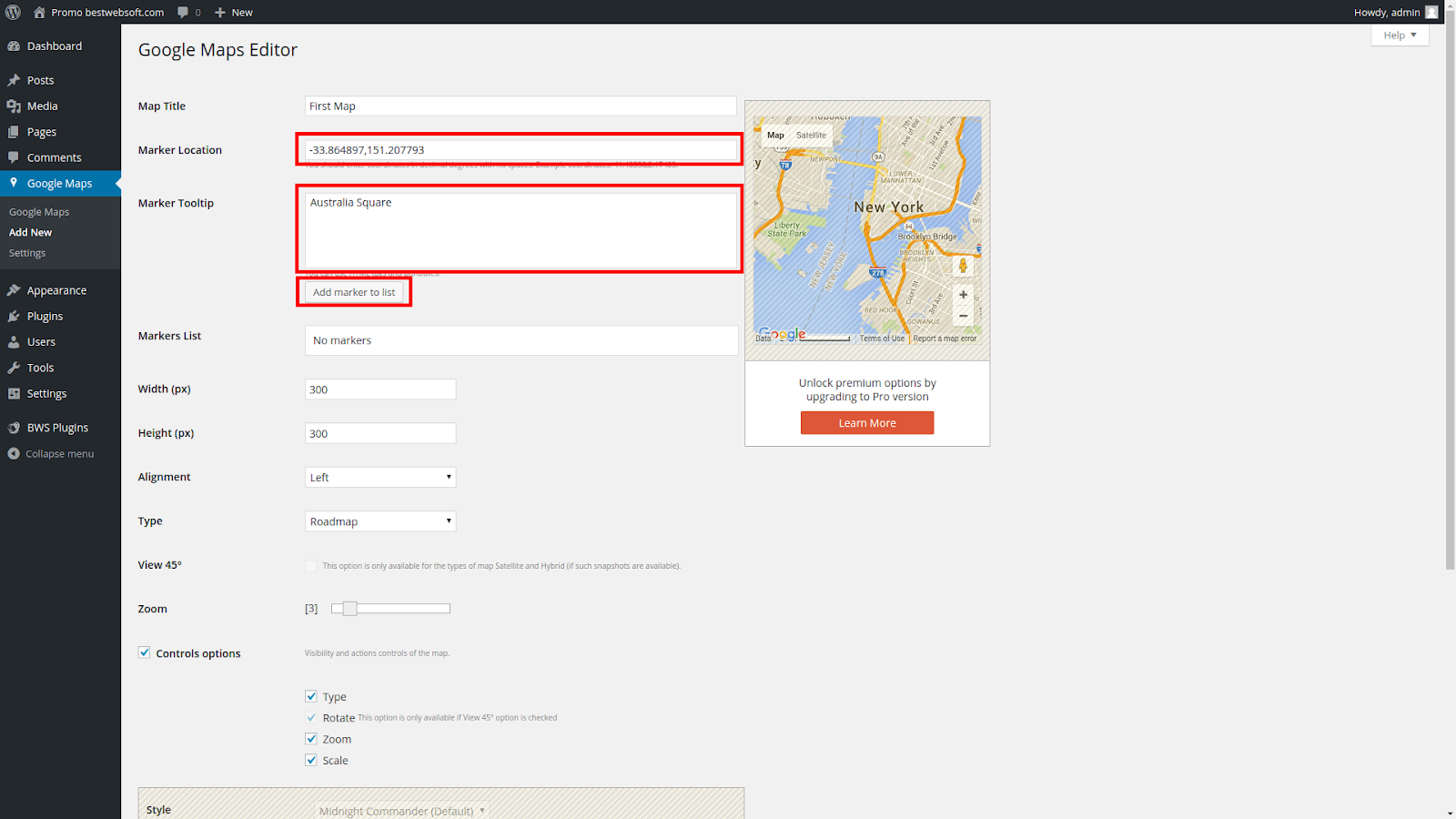The width and height of the screenshot is (1456, 819).
Task: Click the Marker Location coordinates field
Action: tap(521, 150)
